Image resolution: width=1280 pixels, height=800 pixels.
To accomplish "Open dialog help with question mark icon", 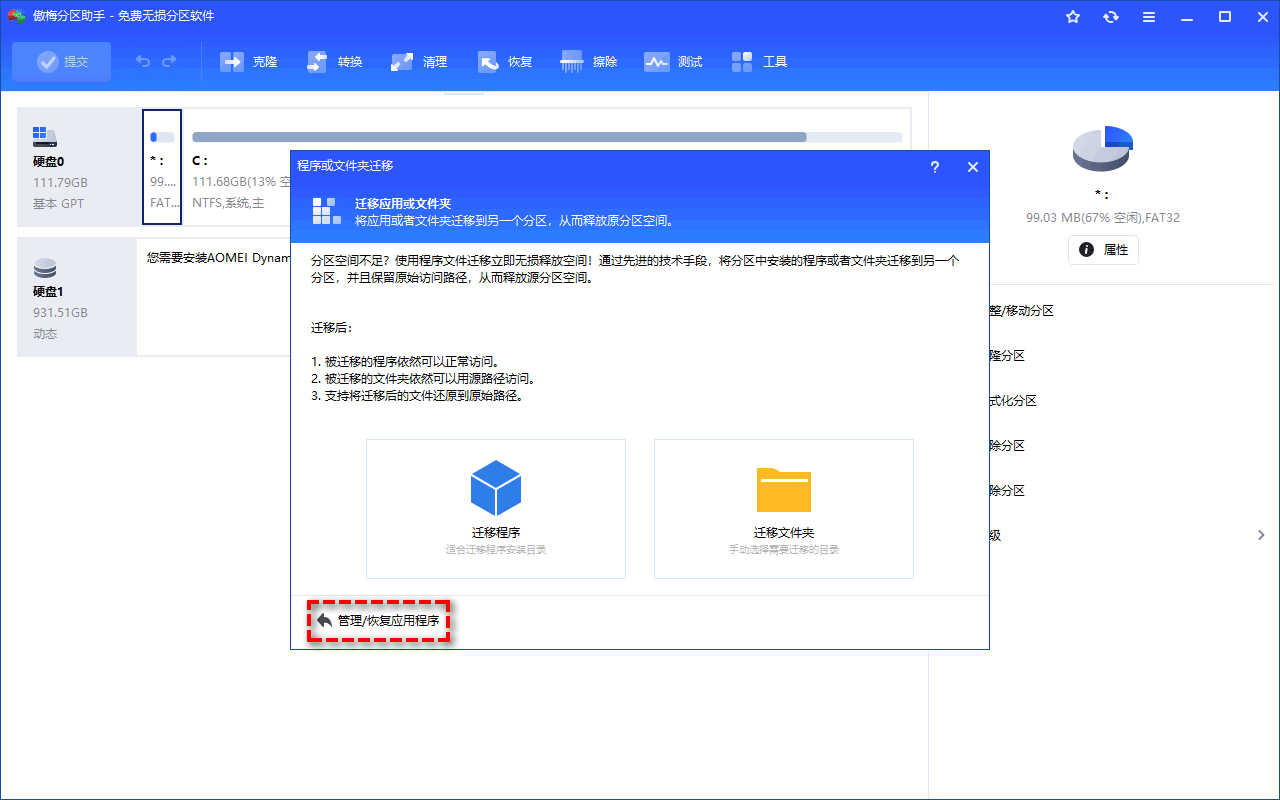I will point(934,167).
